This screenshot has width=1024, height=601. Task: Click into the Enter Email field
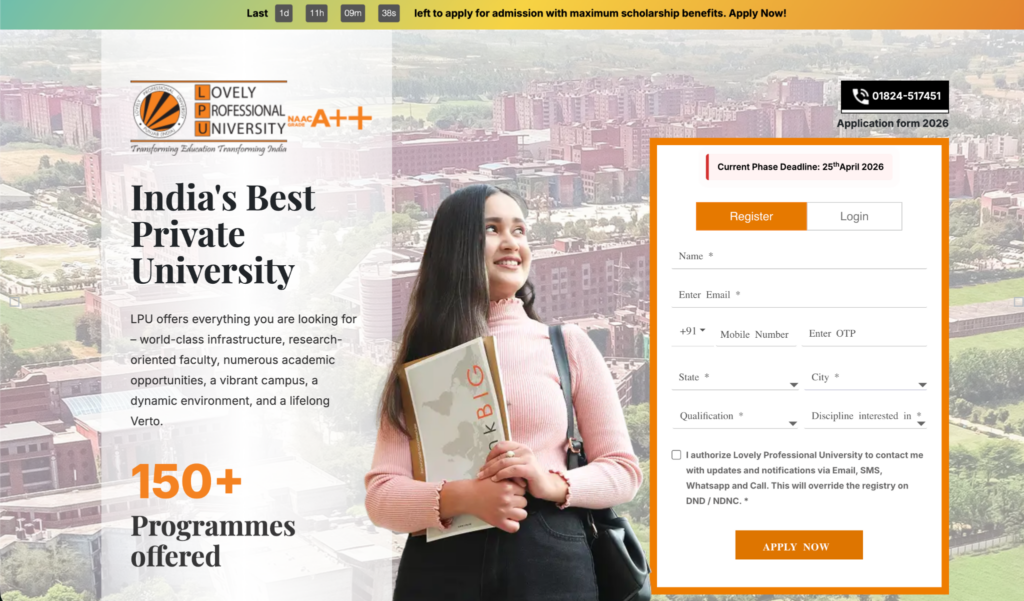(x=799, y=295)
